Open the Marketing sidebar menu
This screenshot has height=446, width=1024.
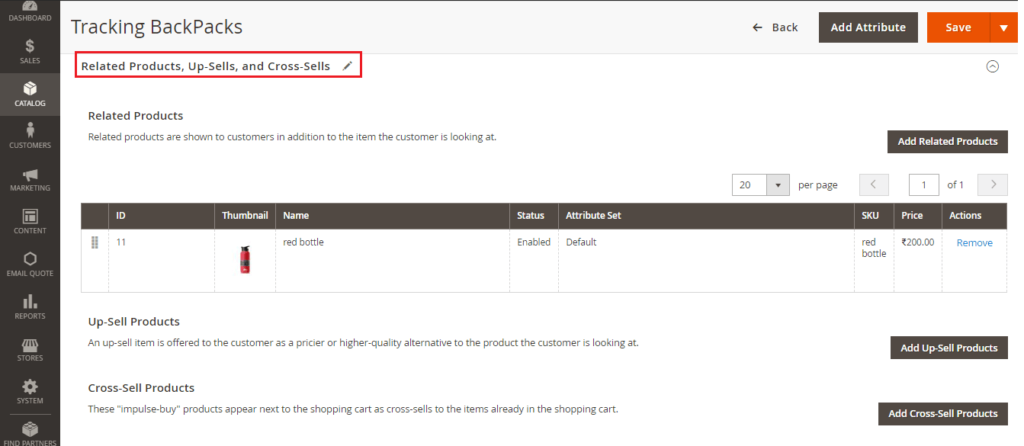[x=30, y=180]
